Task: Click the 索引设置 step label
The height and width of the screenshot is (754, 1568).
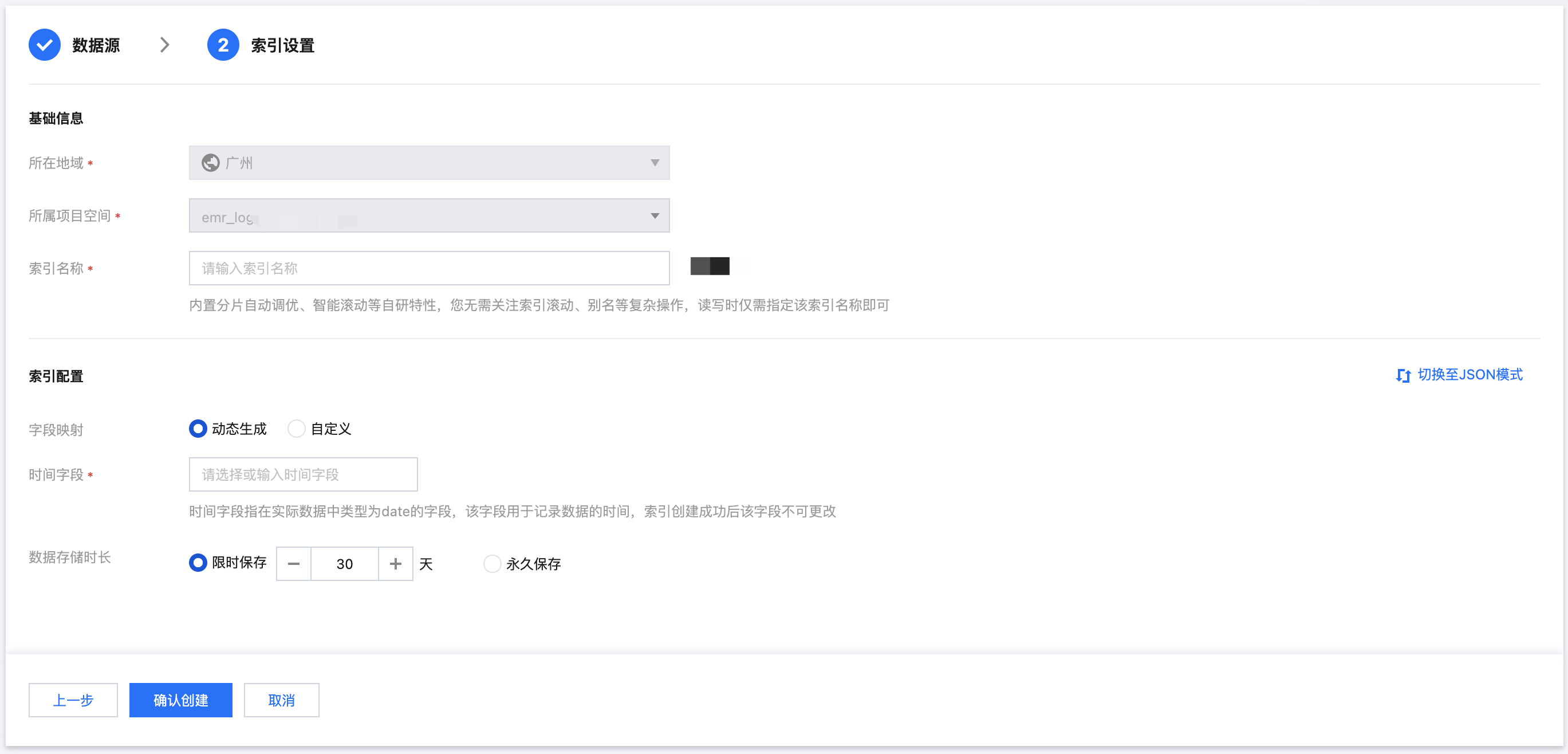Action: click(x=282, y=45)
